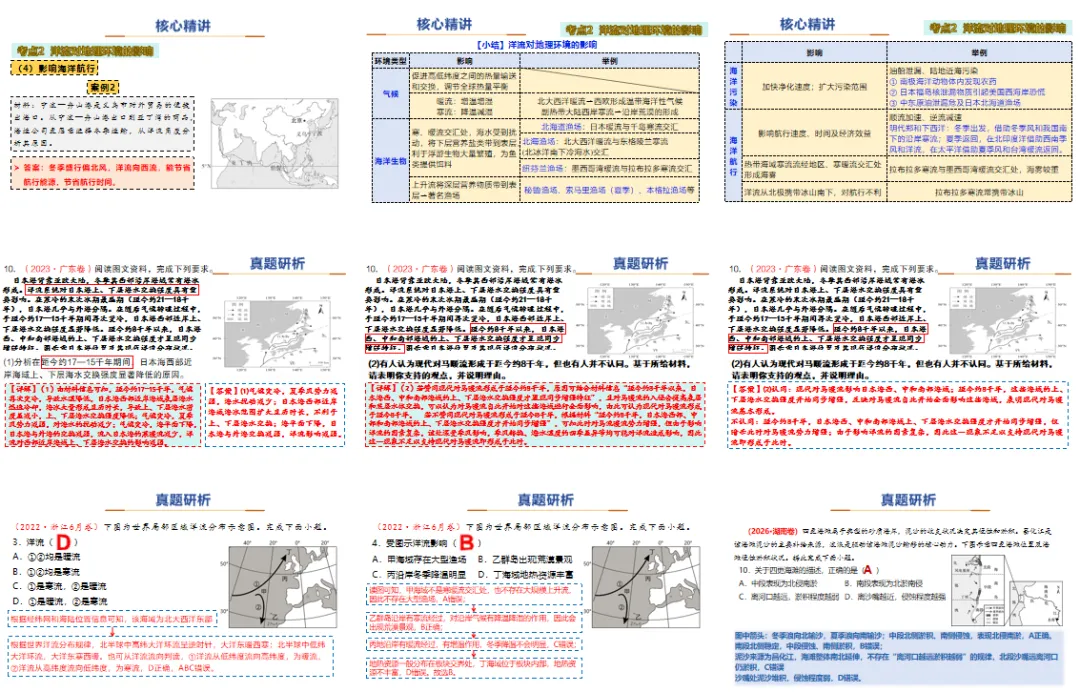Image resolution: width=1080 pixels, height=692 pixels.
Task: Click the 根据经纬网和海陆位置信息可知 hint box
Action: click(x=112, y=620)
